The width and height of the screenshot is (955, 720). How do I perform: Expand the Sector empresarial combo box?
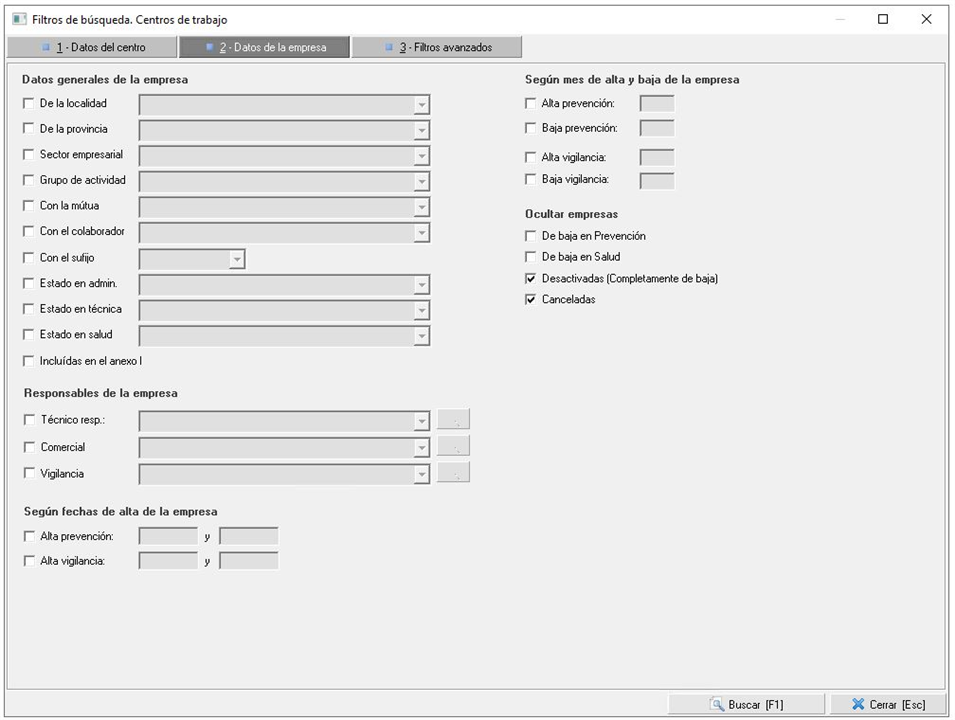(x=422, y=156)
